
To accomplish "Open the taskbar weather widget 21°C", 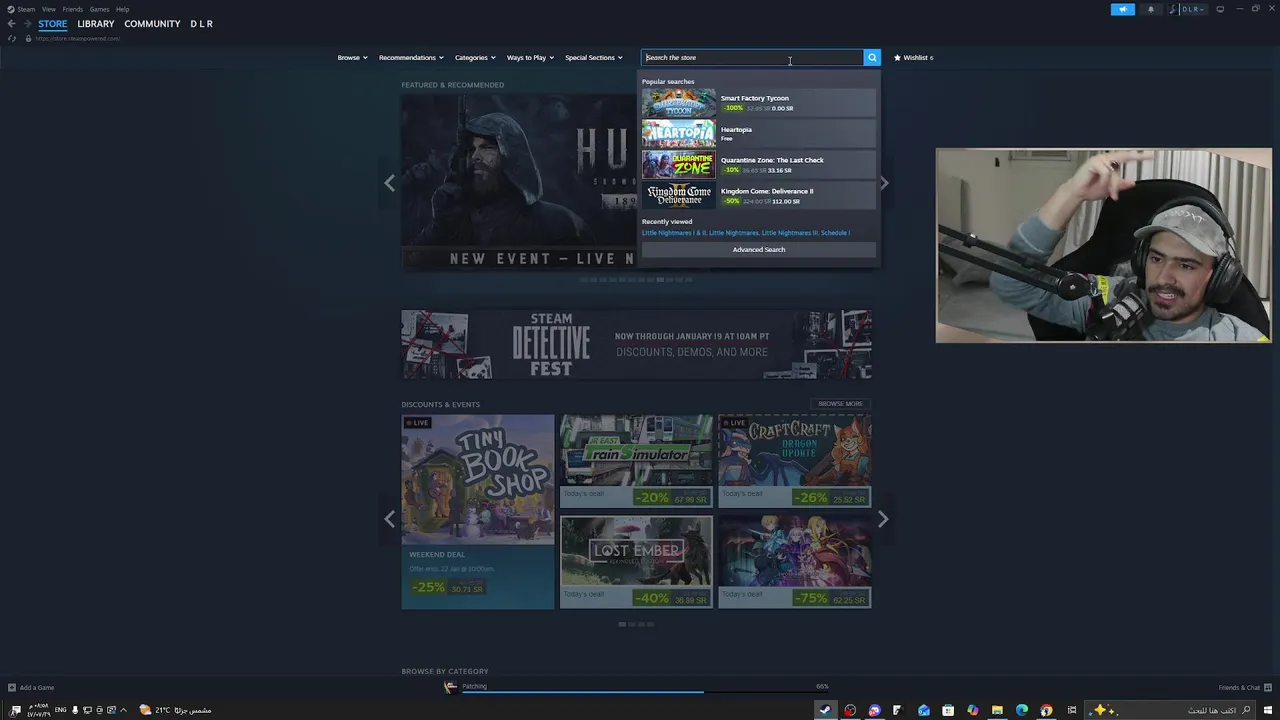I will (x=175, y=710).
